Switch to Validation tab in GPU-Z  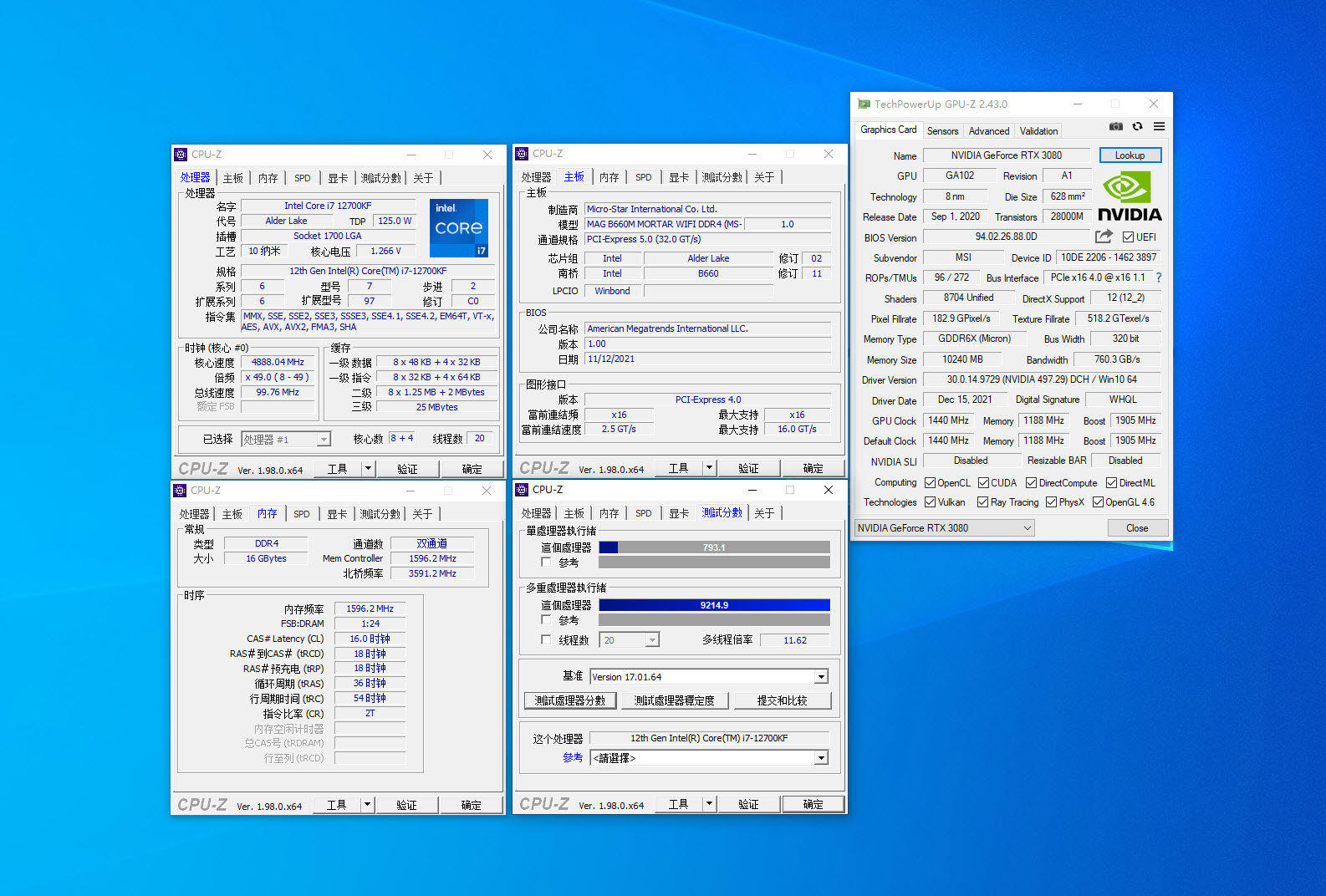(1038, 131)
